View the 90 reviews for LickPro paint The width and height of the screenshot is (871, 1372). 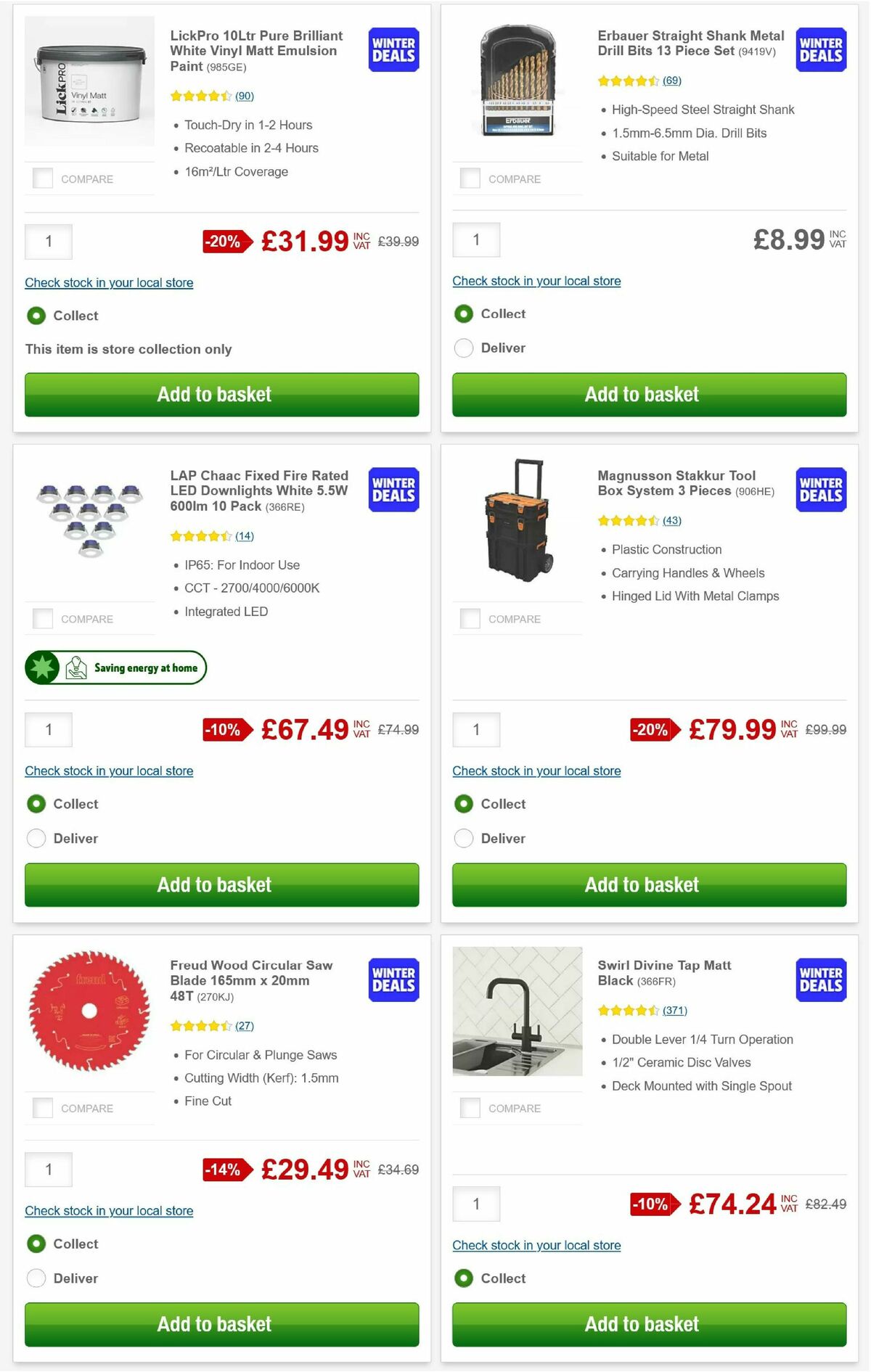pos(245,95)
